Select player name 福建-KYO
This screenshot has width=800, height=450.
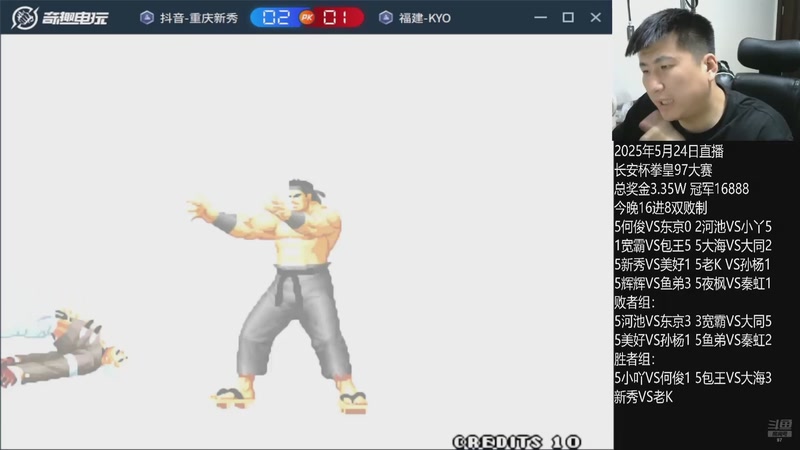(425, 18)
